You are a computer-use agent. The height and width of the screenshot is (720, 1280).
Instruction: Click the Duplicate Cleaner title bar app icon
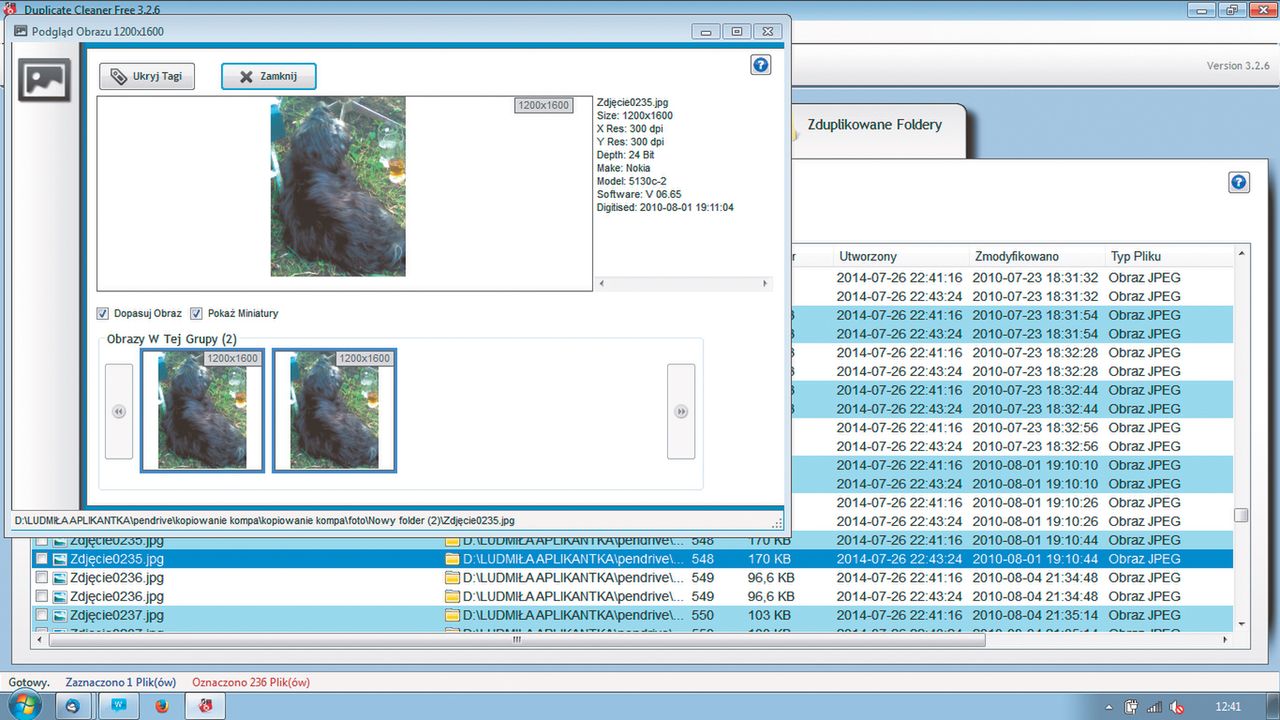[x=10, y=9]
